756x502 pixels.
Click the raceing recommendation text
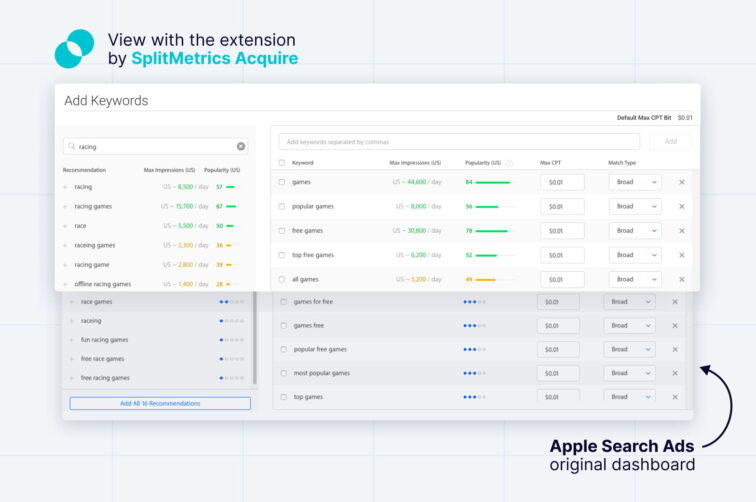tap(91, 321)
